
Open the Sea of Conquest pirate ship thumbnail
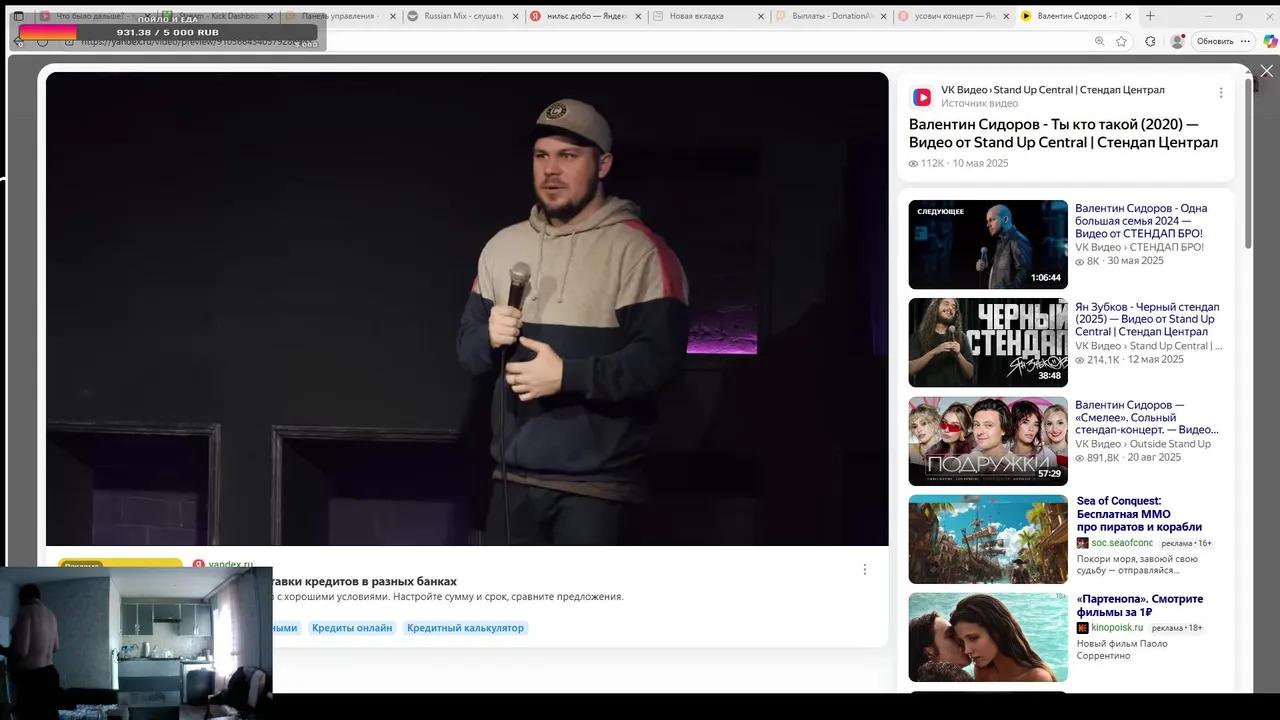(x=988, y=539)
